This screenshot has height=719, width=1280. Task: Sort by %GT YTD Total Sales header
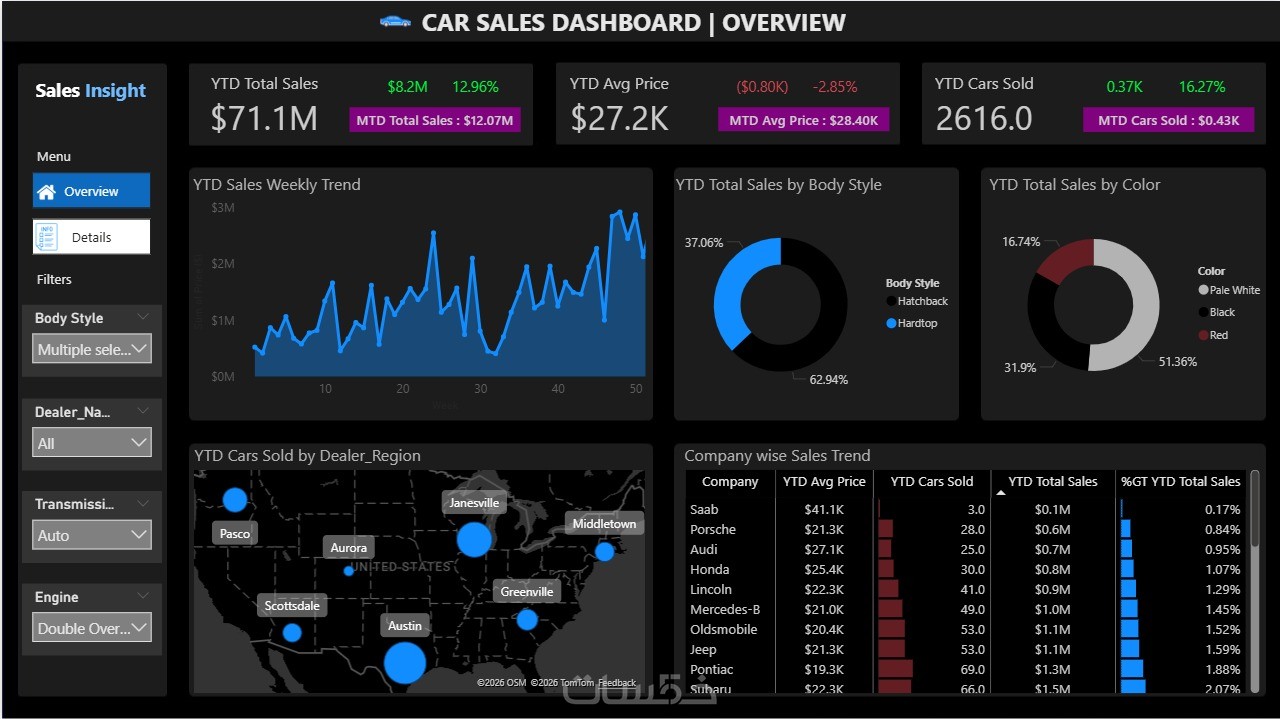1181,481
